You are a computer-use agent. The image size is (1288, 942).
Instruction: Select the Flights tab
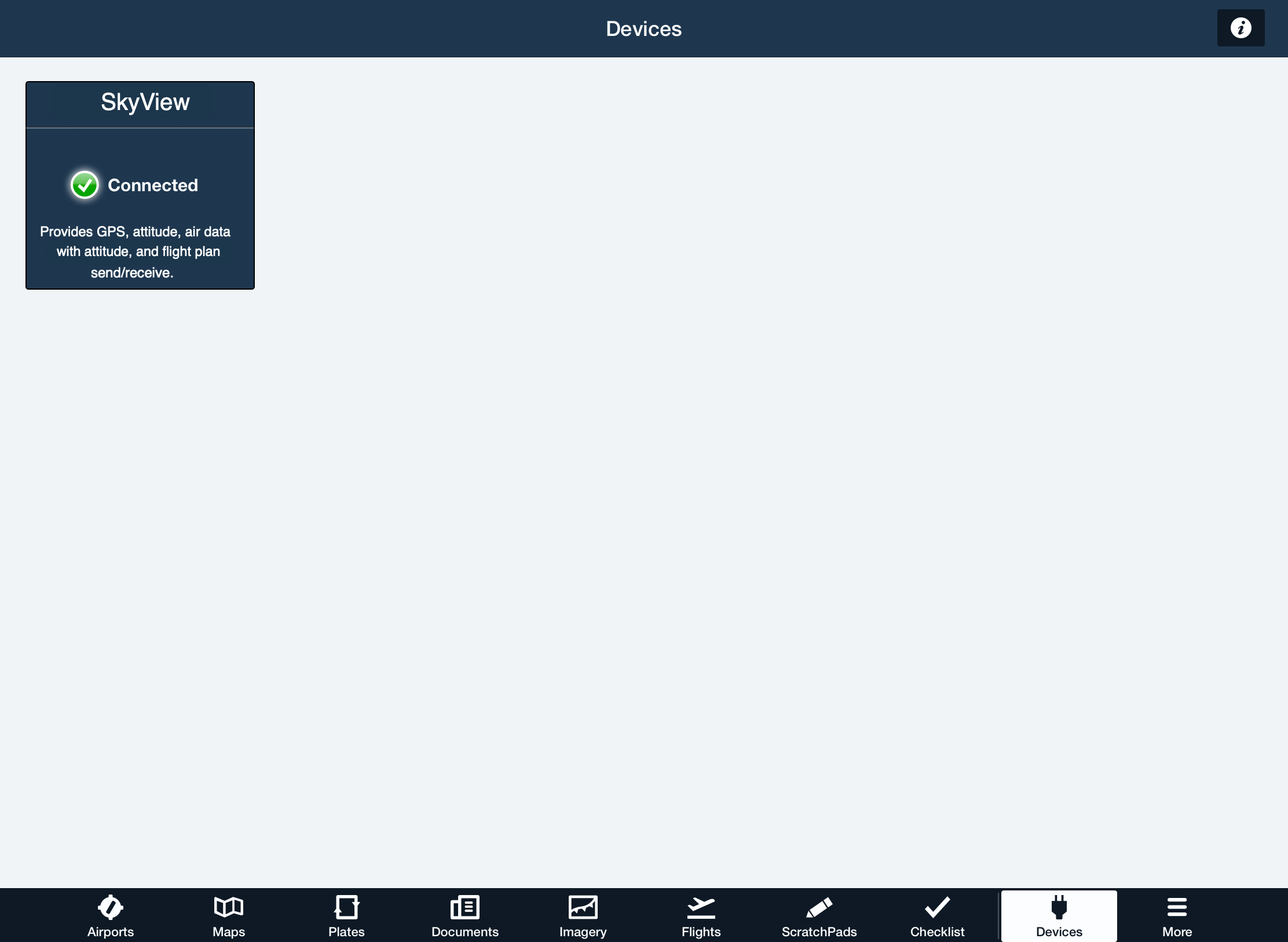click(x=701, y=917)
